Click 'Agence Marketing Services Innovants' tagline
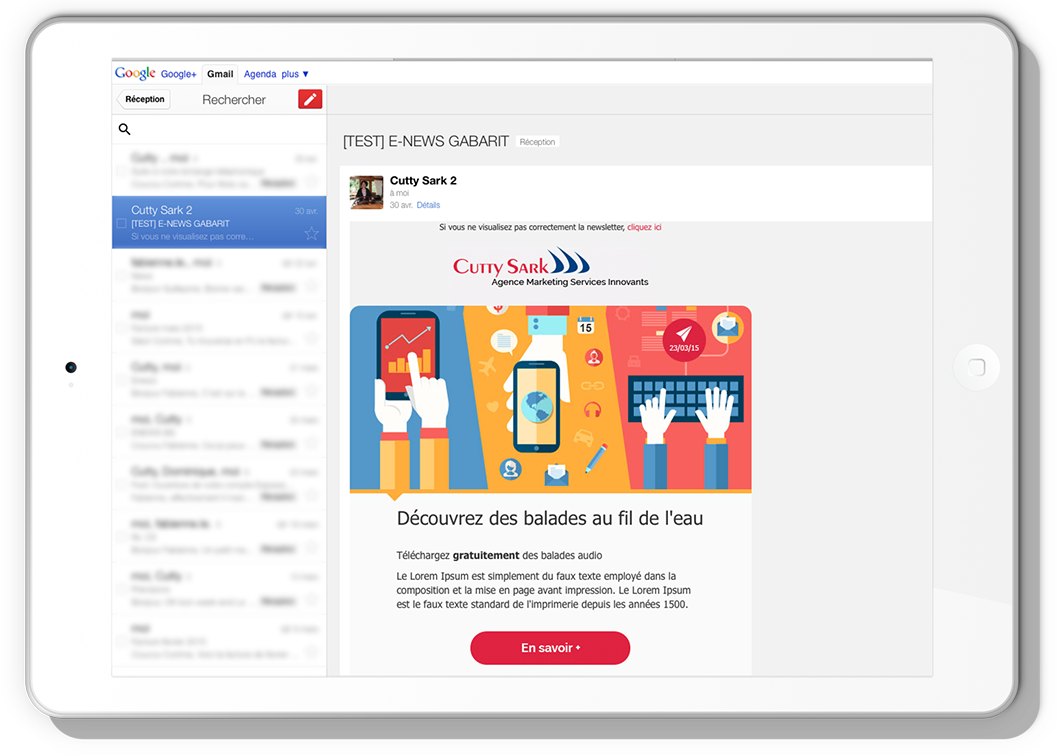 570,282
